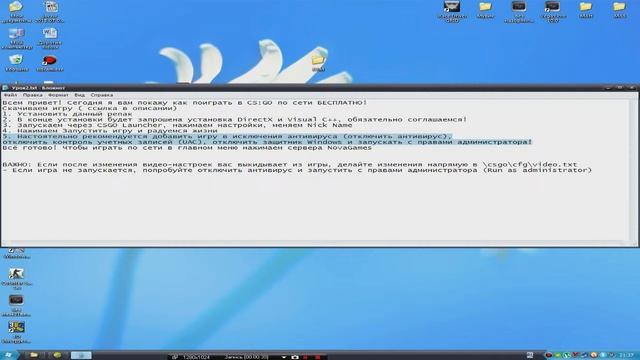Image resolution: width=640 pixels, height=360 pixels.
Task: Click the 1280x1024 resolution label on the taskbar
Action: [196, 357]
